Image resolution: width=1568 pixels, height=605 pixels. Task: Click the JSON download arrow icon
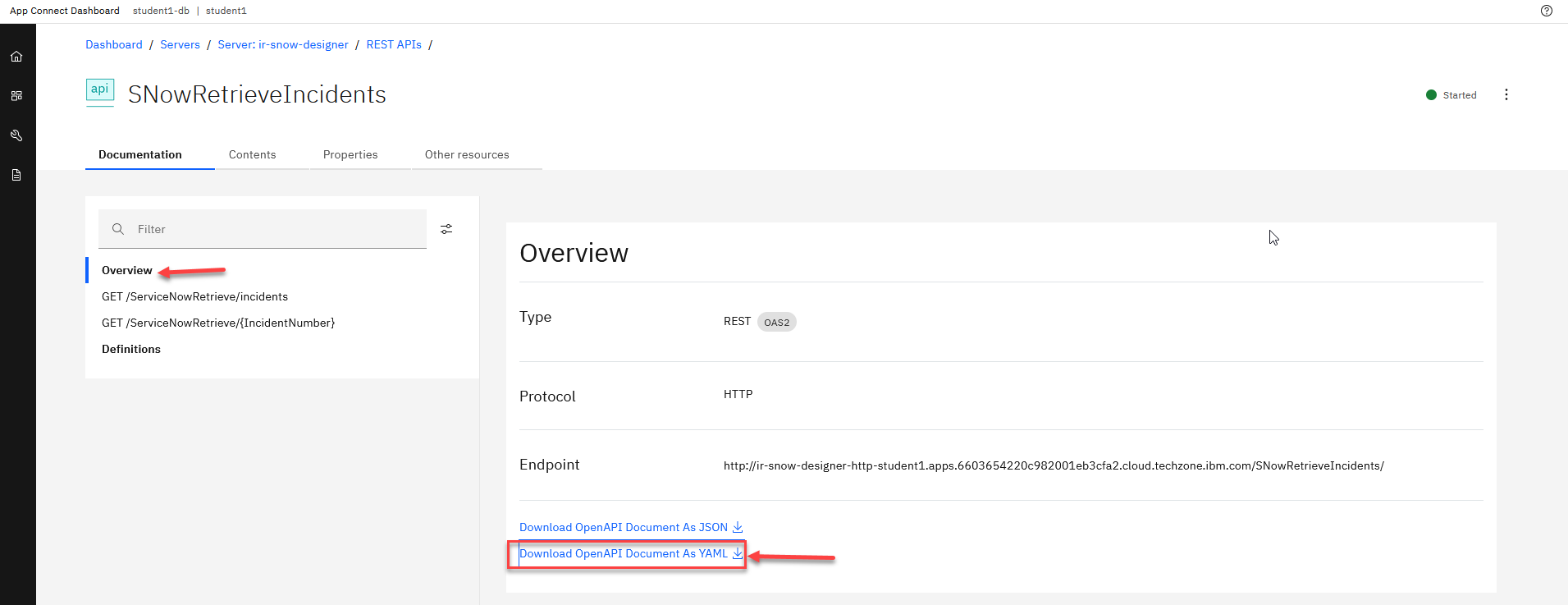click(738, 527)
